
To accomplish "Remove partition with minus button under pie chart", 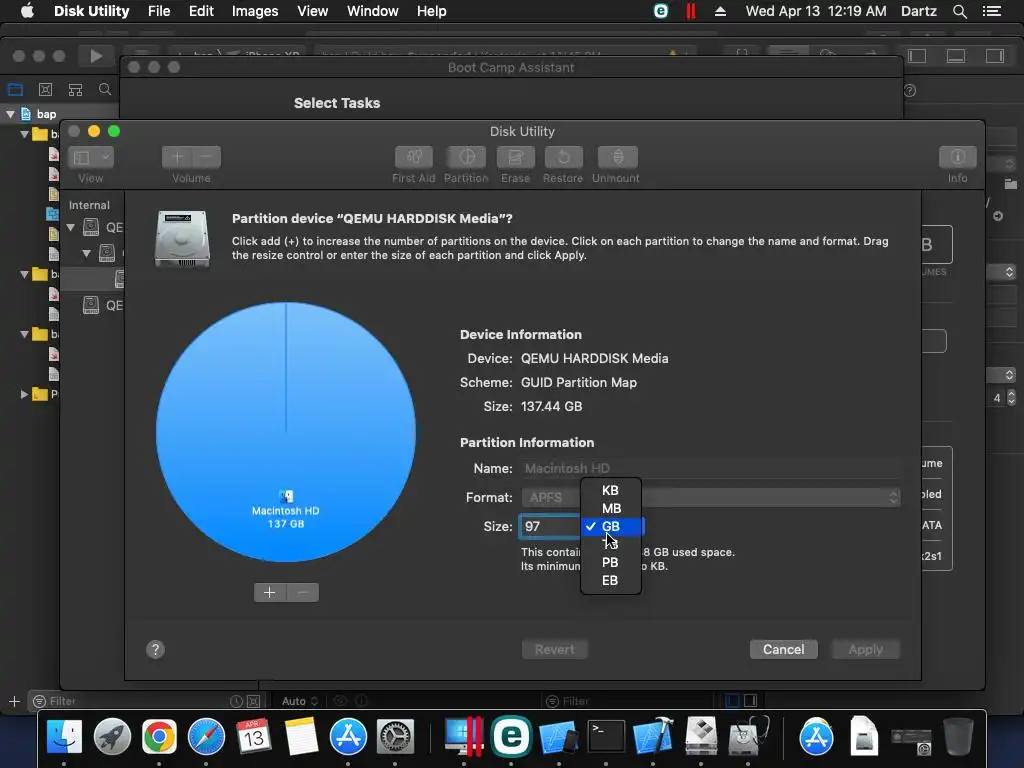I will pos(302,592).
